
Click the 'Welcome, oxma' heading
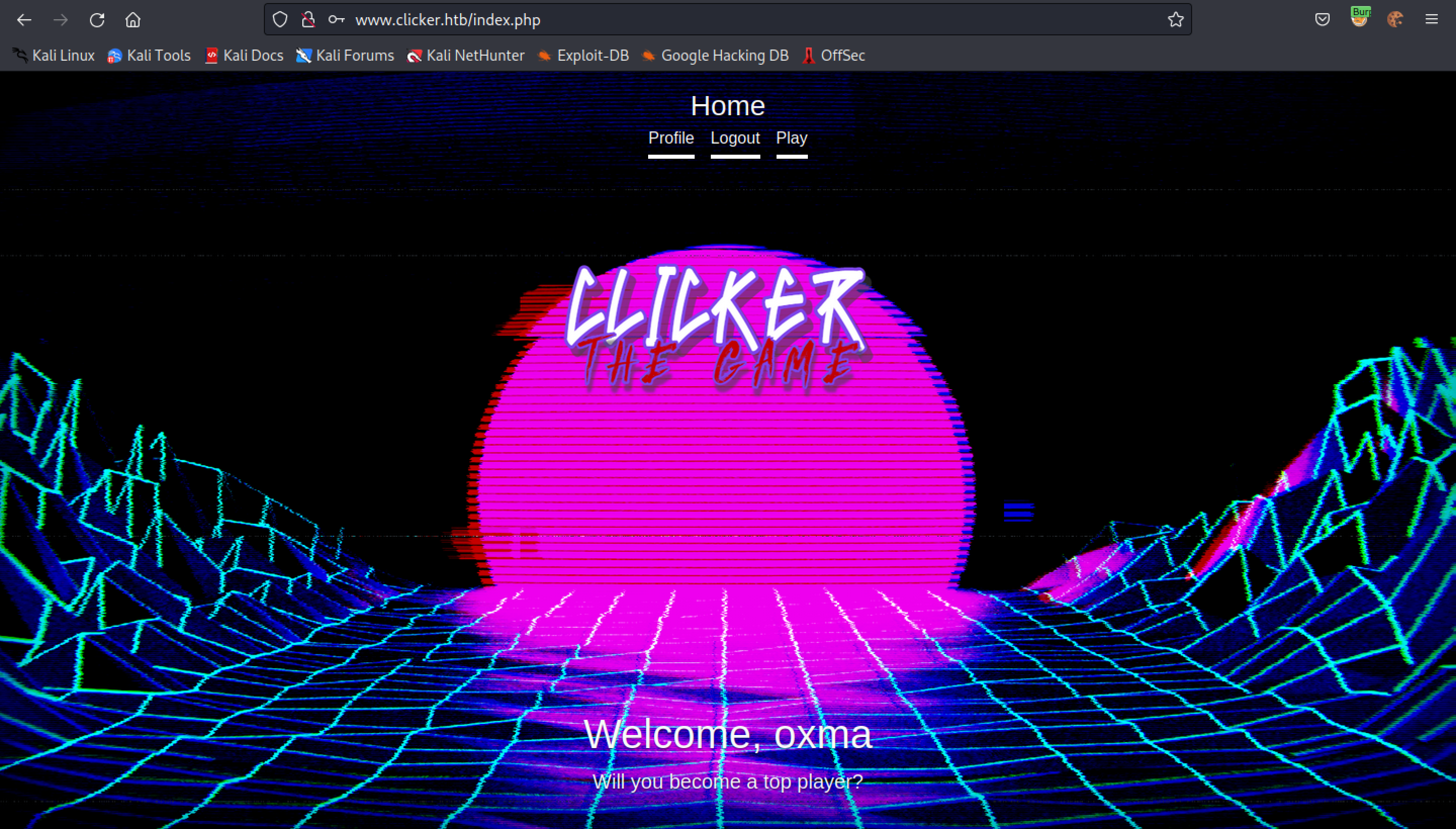click(x=727, y=734)
